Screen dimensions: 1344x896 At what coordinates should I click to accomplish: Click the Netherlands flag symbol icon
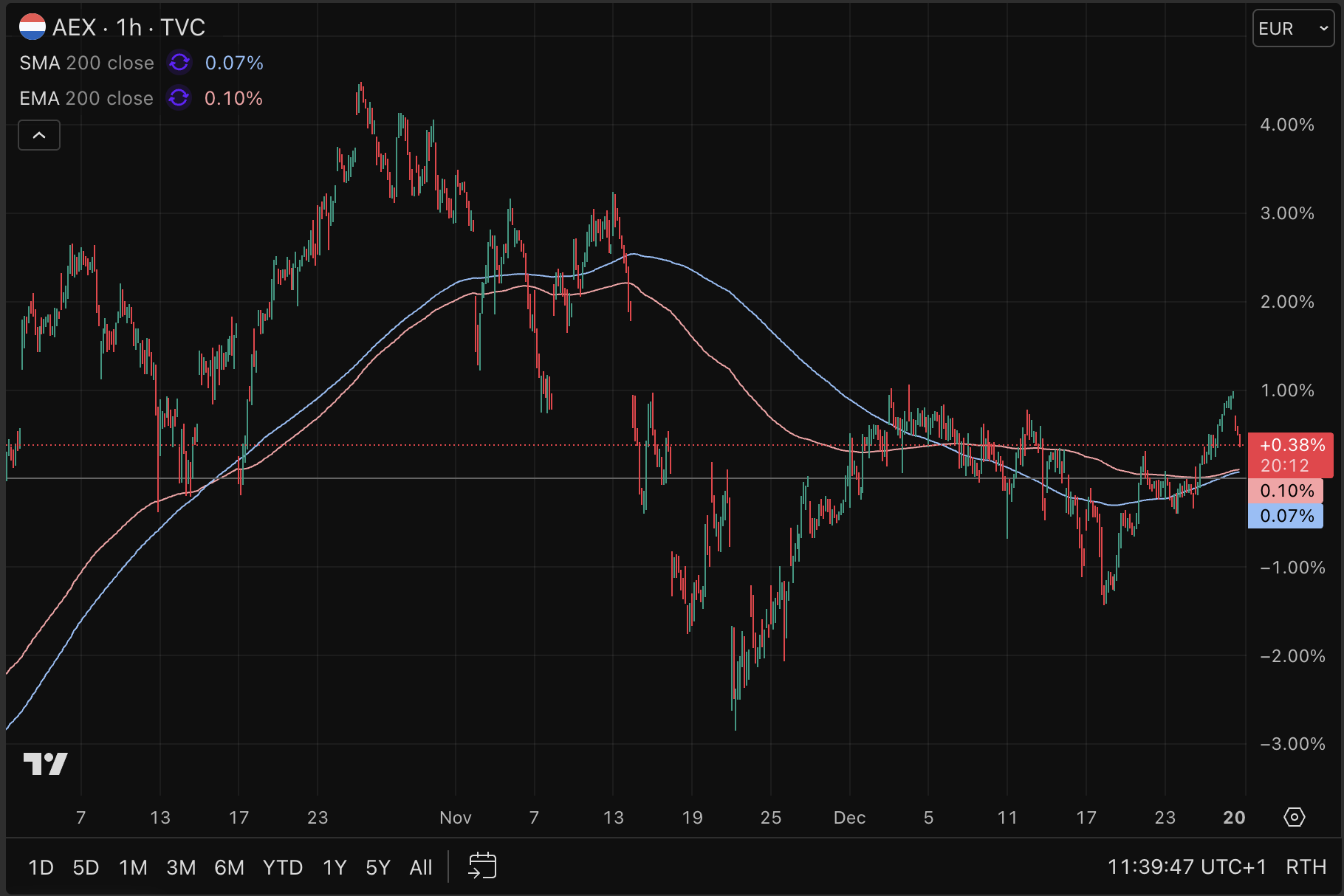(32, 27)
